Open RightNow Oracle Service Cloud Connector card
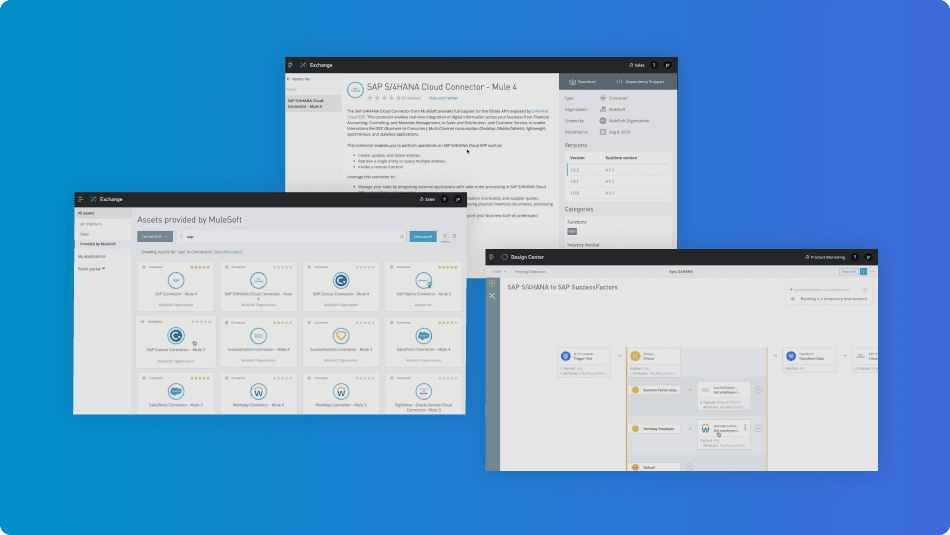Image resolution: width=950 pixels, height=535 pixels. 424,394
